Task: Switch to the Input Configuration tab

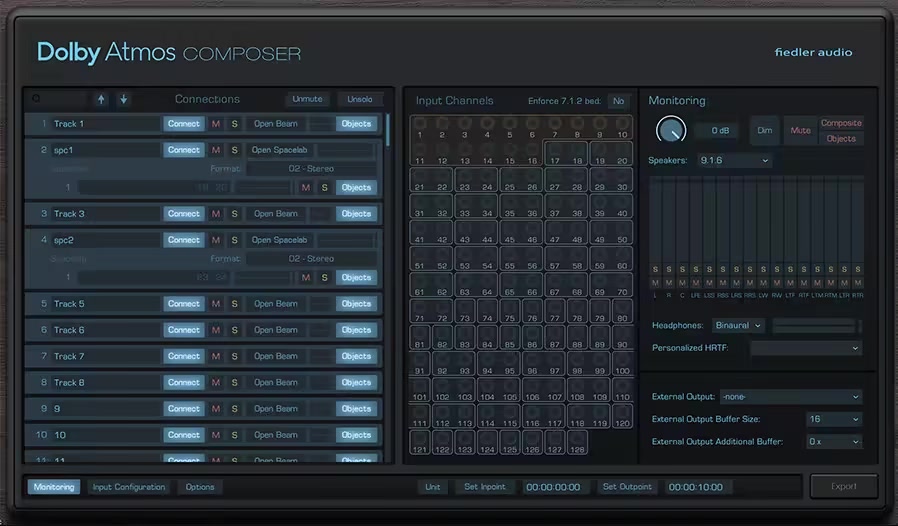Action: tap(129, 487)
